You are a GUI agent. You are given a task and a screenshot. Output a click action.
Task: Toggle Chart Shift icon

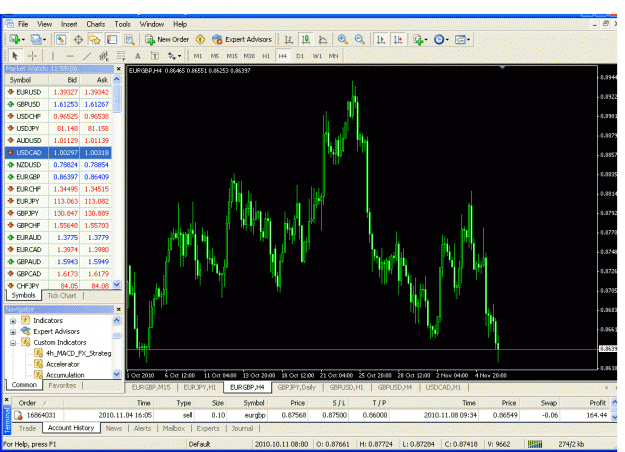[398, 39]
